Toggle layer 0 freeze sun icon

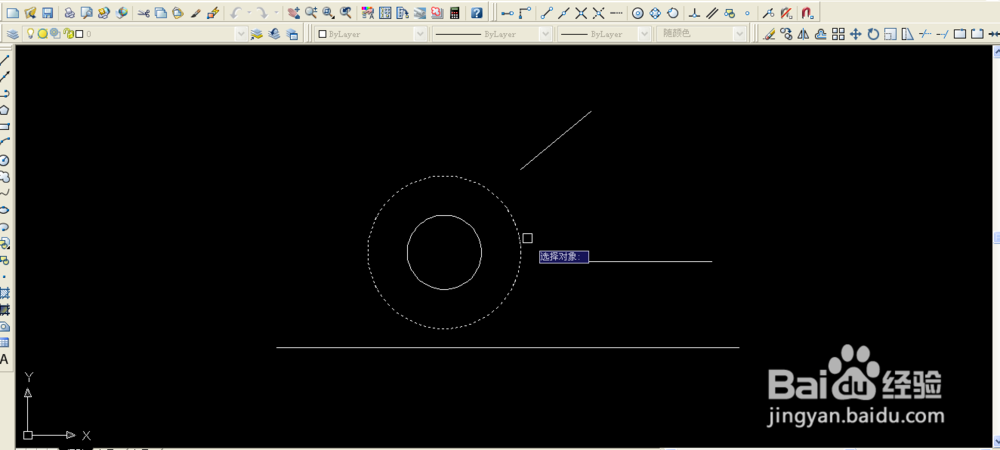click(x=42, y=34)
